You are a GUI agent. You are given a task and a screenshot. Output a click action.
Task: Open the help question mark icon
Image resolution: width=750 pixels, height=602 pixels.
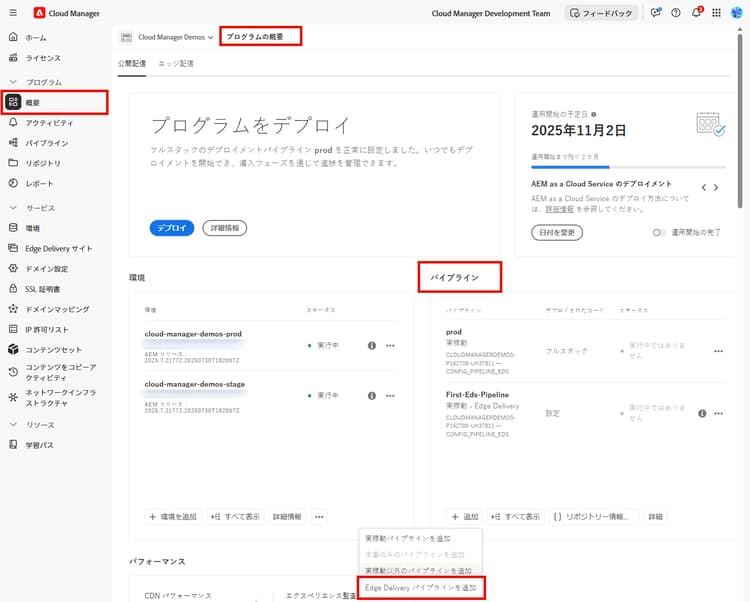[675, 13]
